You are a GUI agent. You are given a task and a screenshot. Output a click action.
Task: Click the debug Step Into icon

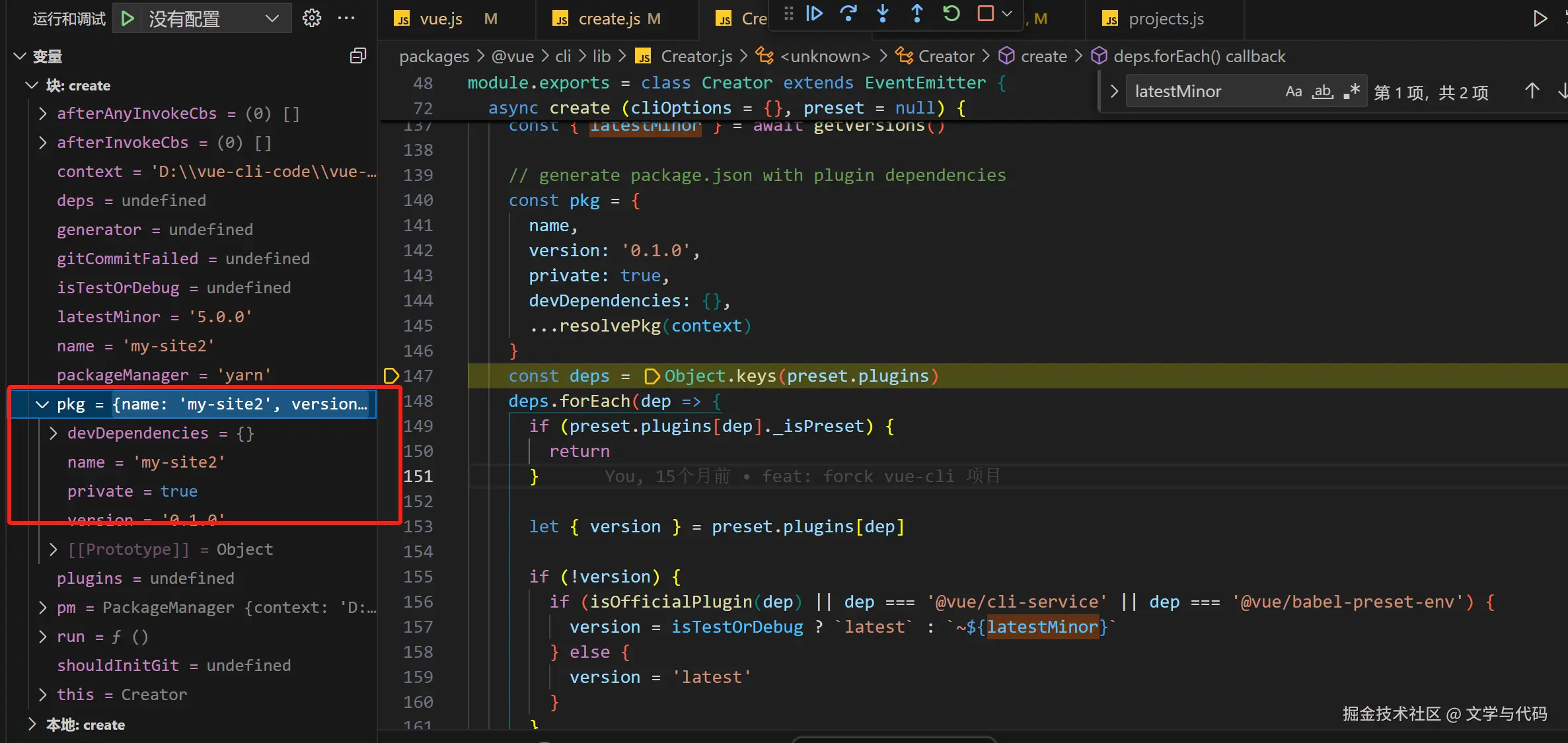pos(883,14)
